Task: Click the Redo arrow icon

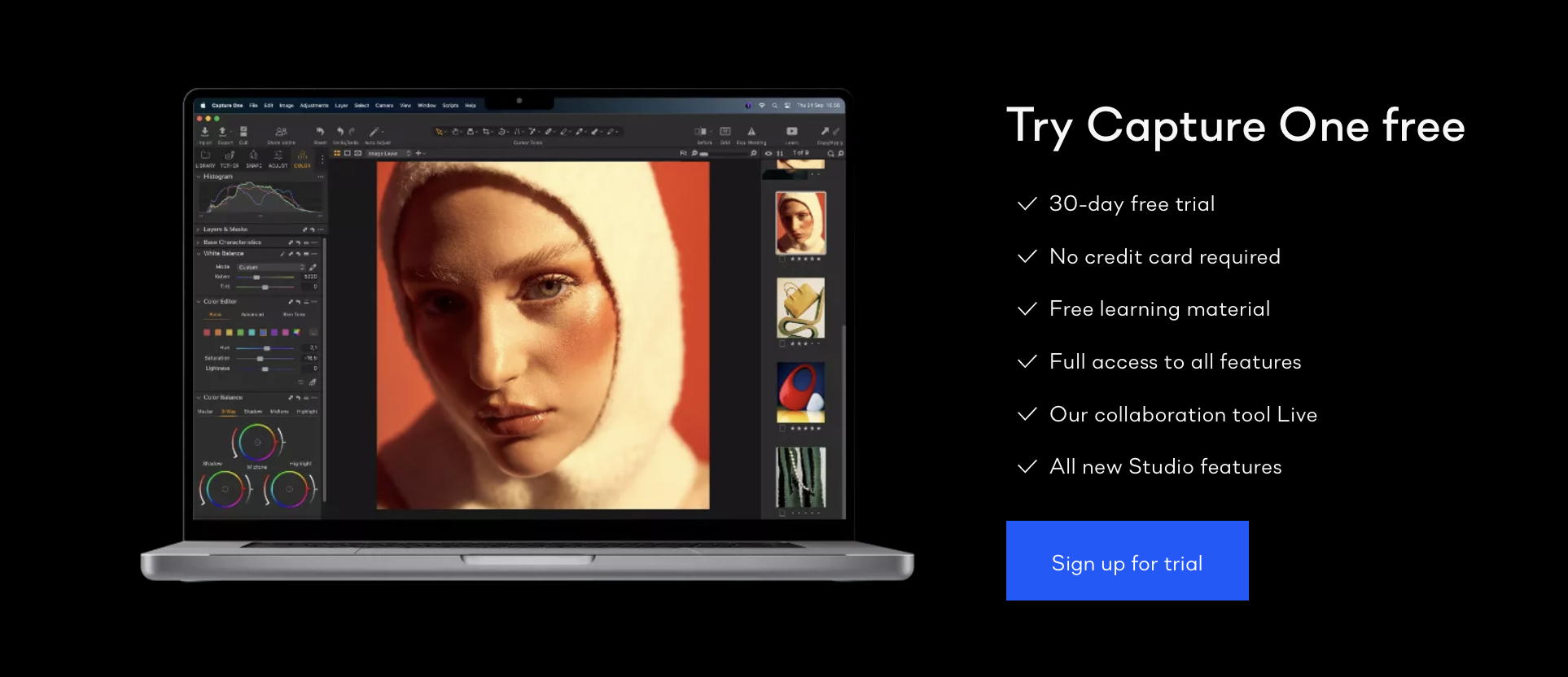Action: (x=352, y=132)
